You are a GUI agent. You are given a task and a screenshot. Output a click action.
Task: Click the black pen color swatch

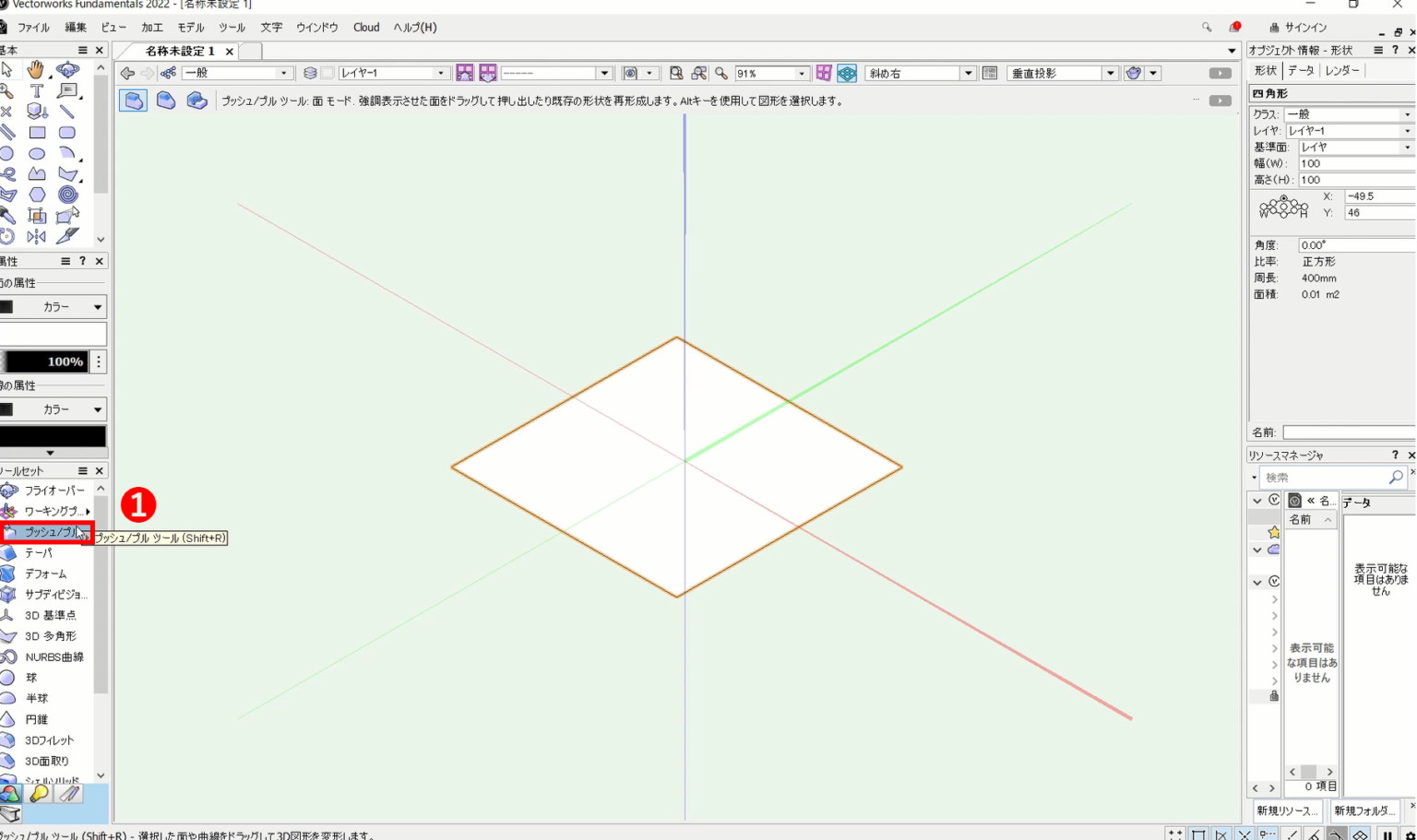coord(54,436)
